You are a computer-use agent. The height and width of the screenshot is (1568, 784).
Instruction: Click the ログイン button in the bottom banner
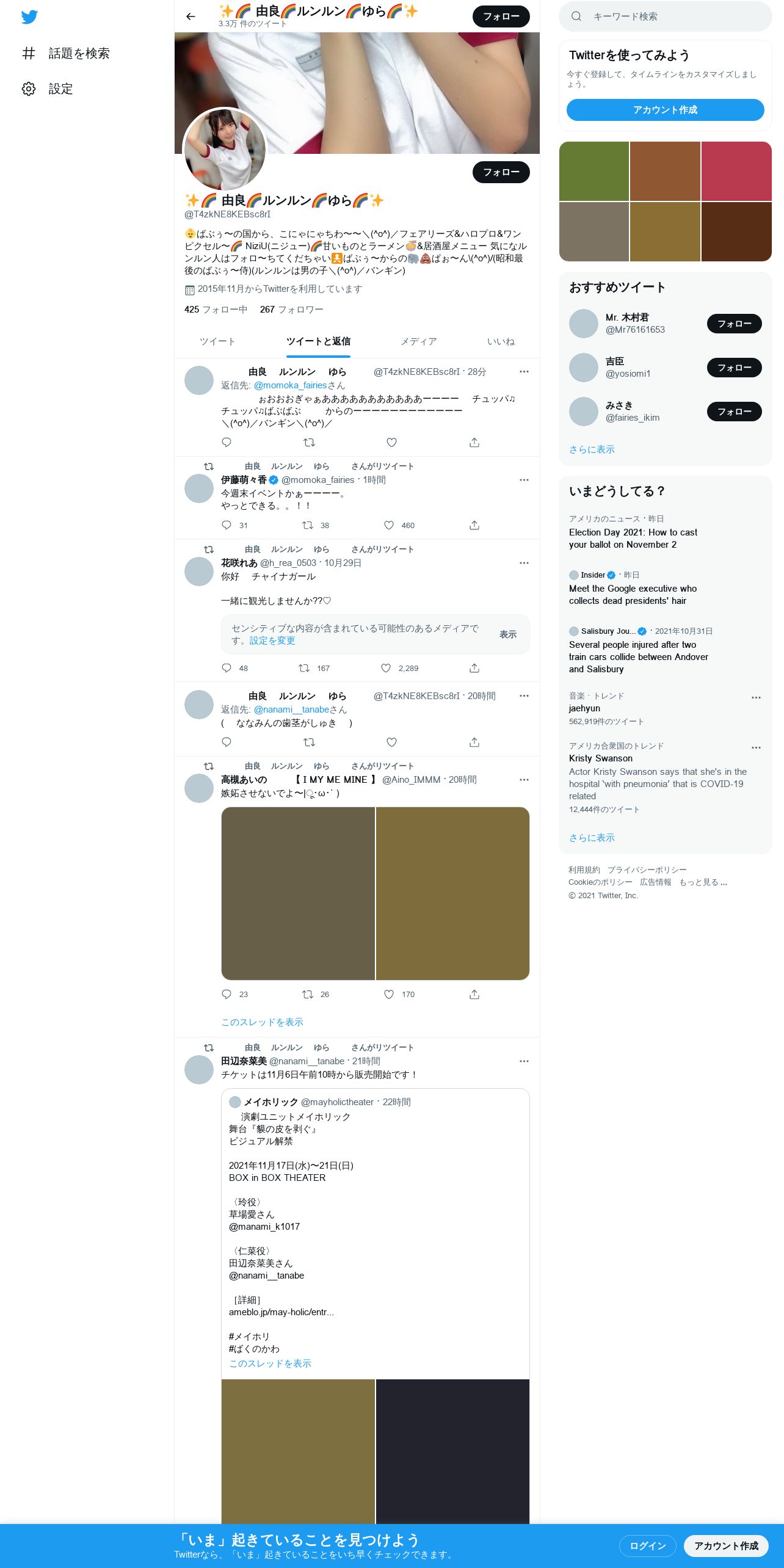point(647,1545)
